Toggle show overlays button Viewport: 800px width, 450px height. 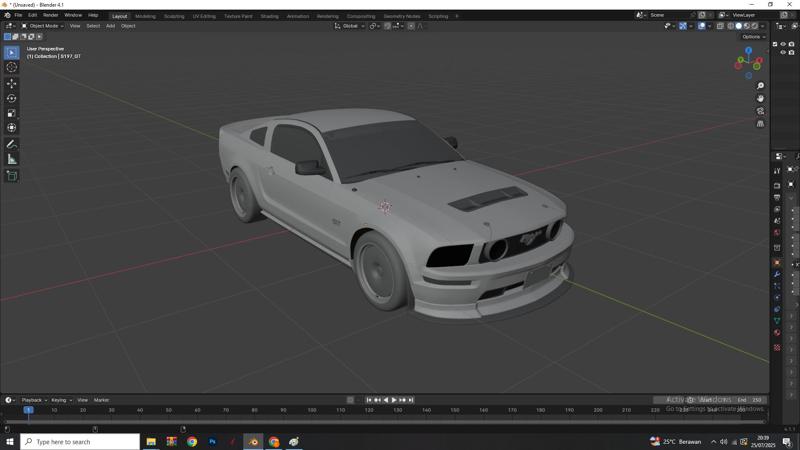coord(702,26)
